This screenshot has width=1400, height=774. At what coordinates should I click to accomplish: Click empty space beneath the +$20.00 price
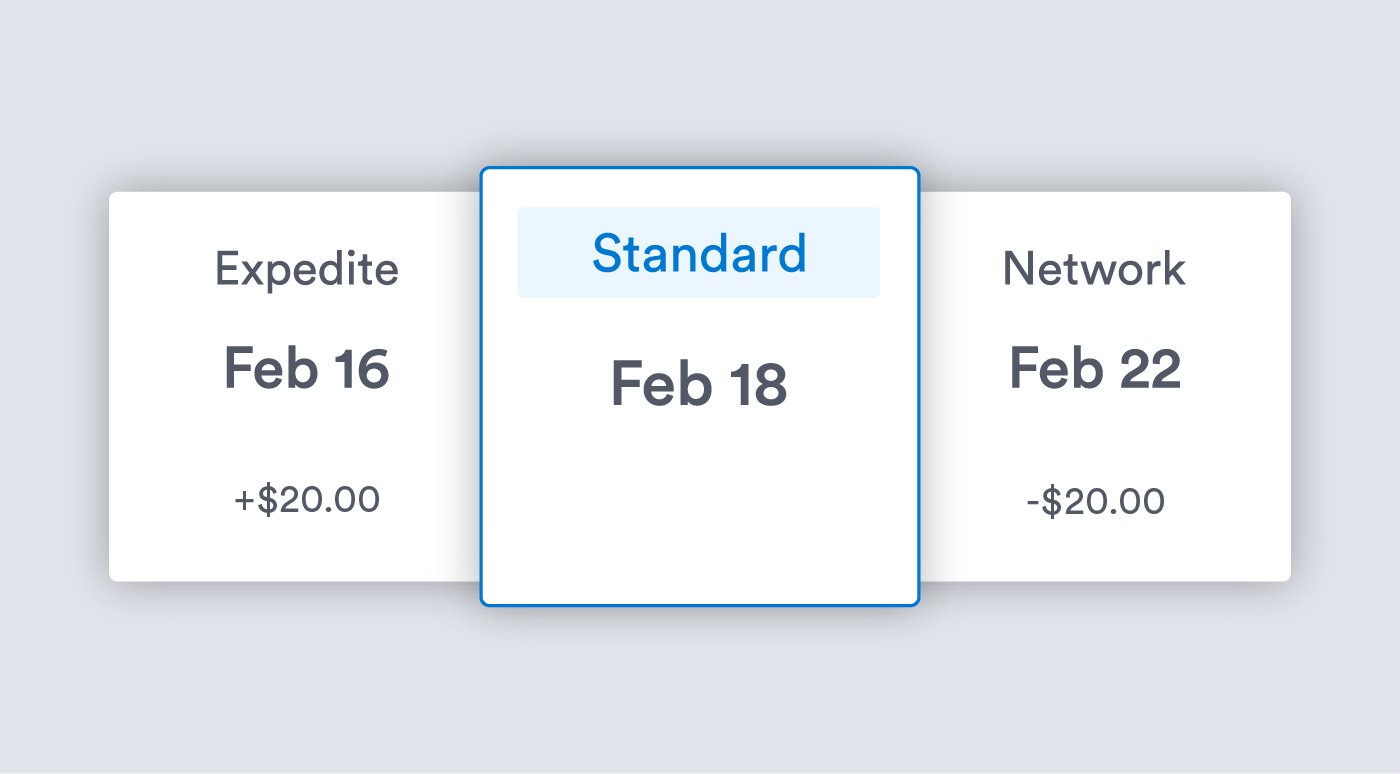click(x=306, y=548)
